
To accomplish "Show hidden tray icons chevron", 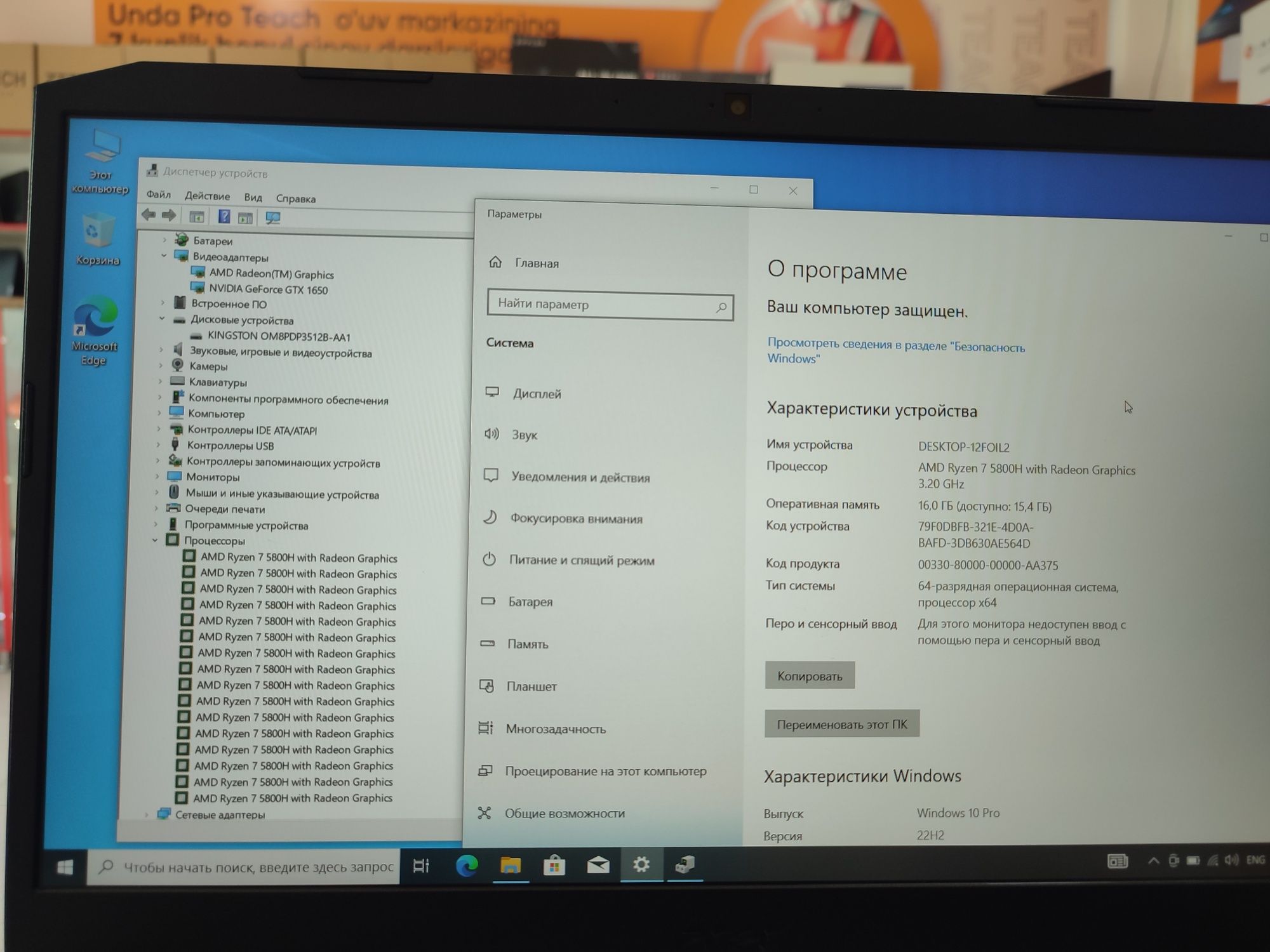I will 1154,861.
